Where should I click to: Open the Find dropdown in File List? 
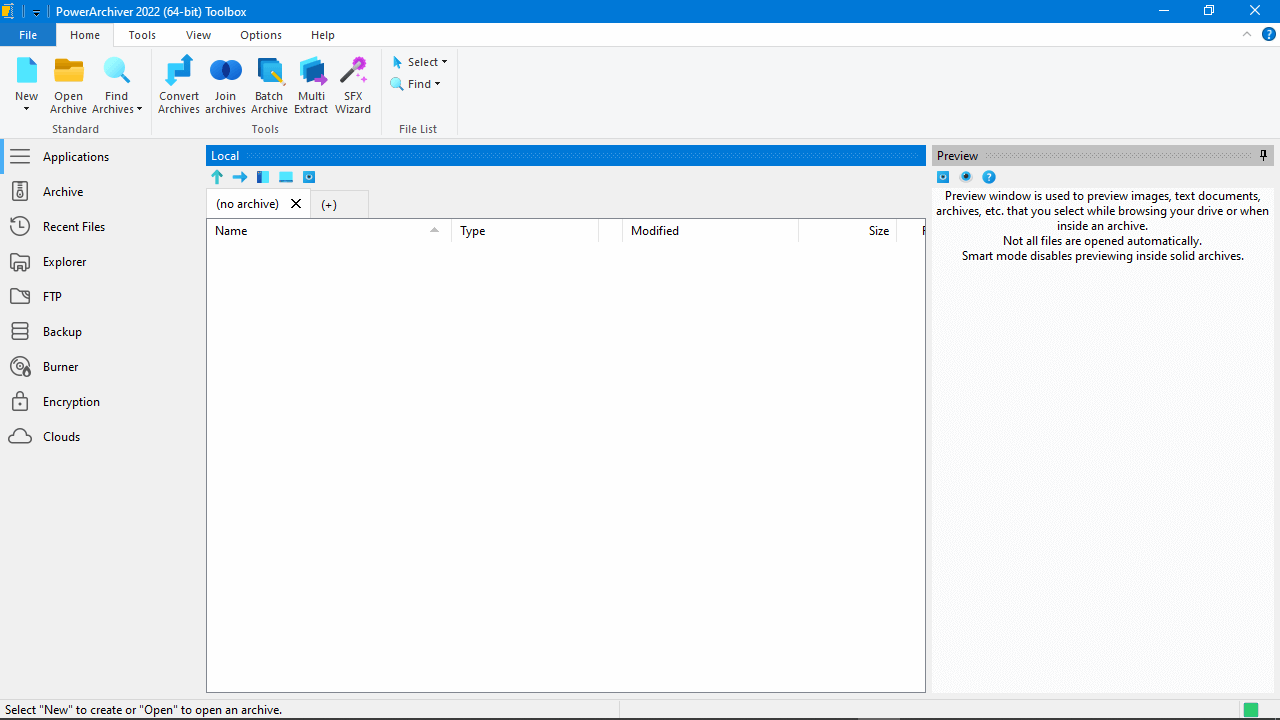[416, 84]
